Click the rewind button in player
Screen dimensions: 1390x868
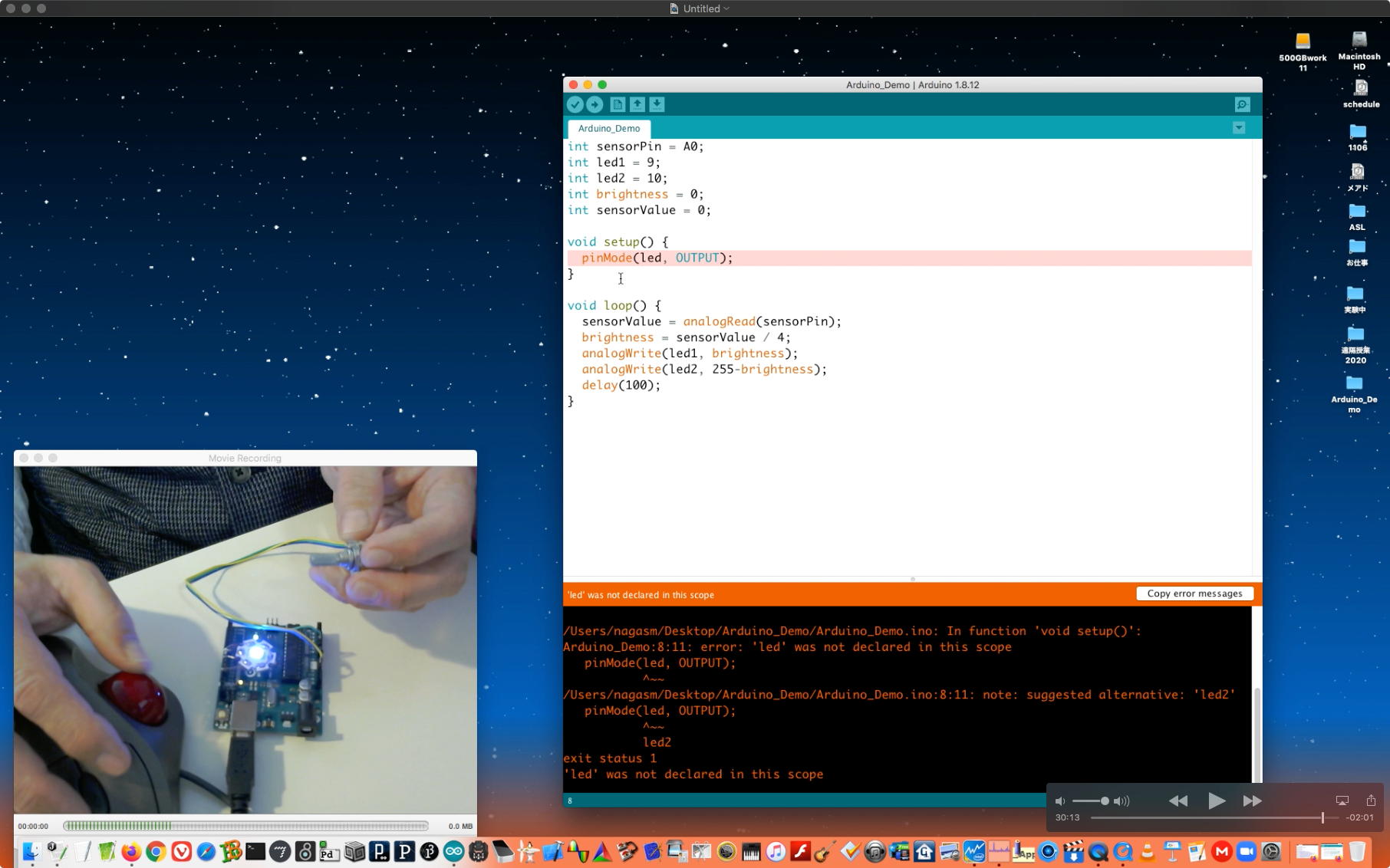[1178, 801]
